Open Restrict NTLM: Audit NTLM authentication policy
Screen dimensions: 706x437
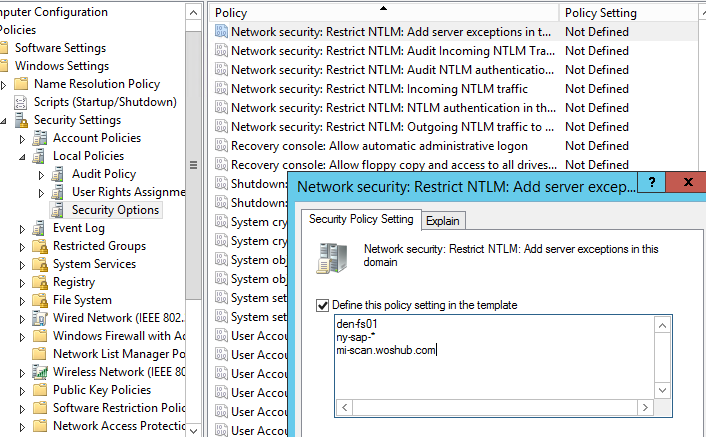(x=393, y=70)
